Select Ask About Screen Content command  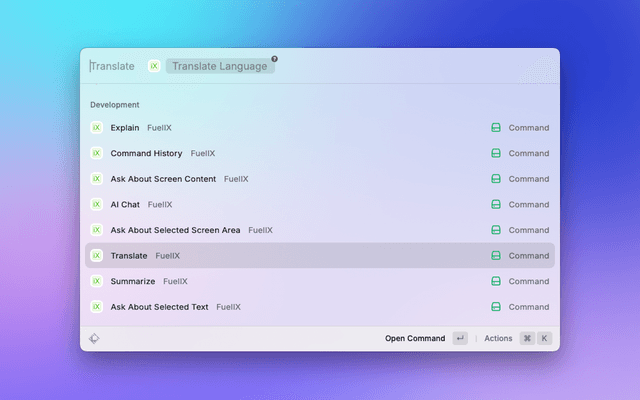(164, 179)
